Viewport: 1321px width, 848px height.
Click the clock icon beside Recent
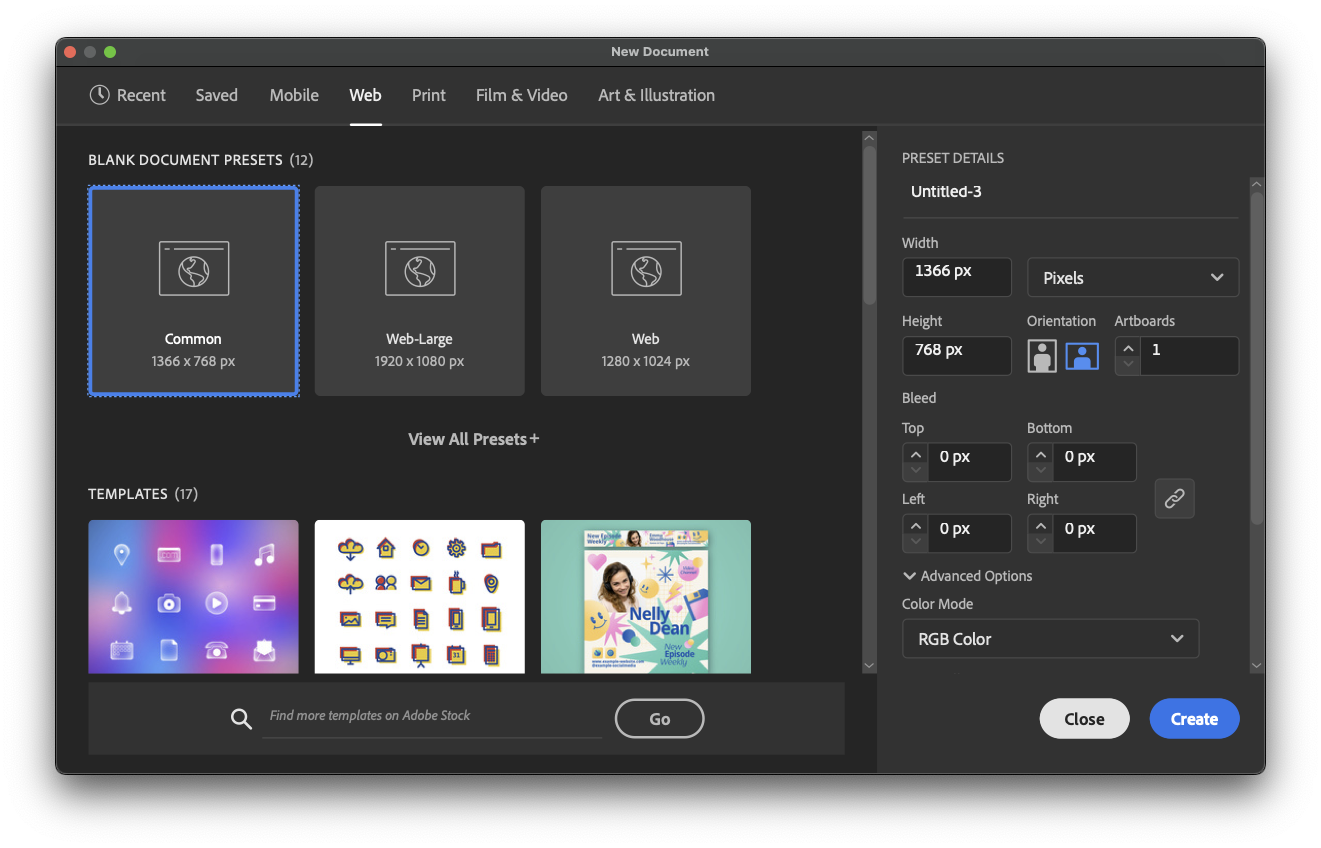(99, 95)
